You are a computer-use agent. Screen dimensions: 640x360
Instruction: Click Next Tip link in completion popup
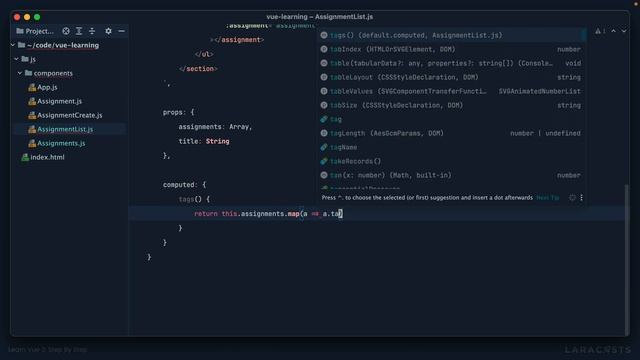(x=548, y=198)
